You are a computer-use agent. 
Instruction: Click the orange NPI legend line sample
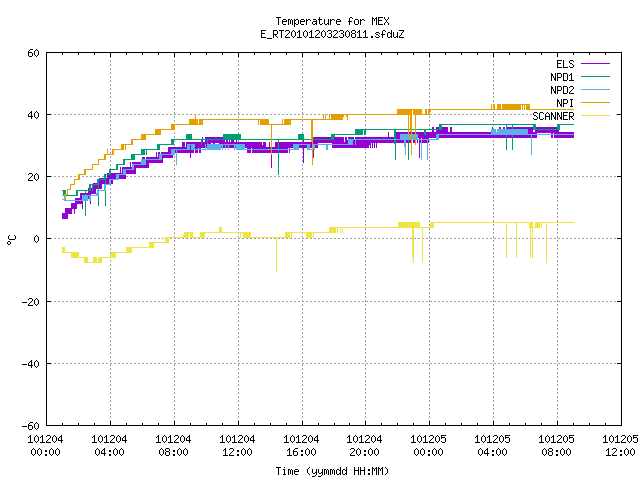pos(595,103)
